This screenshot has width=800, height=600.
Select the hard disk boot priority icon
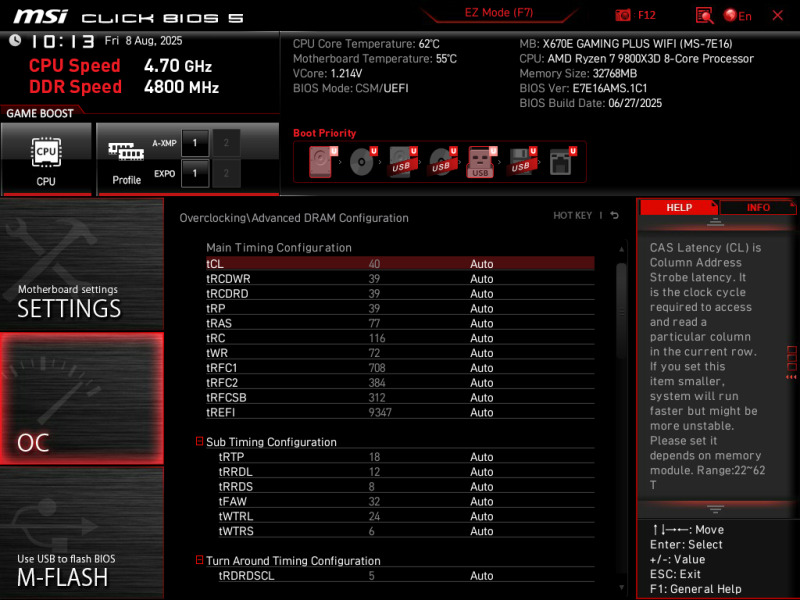[x=322, y=162]
